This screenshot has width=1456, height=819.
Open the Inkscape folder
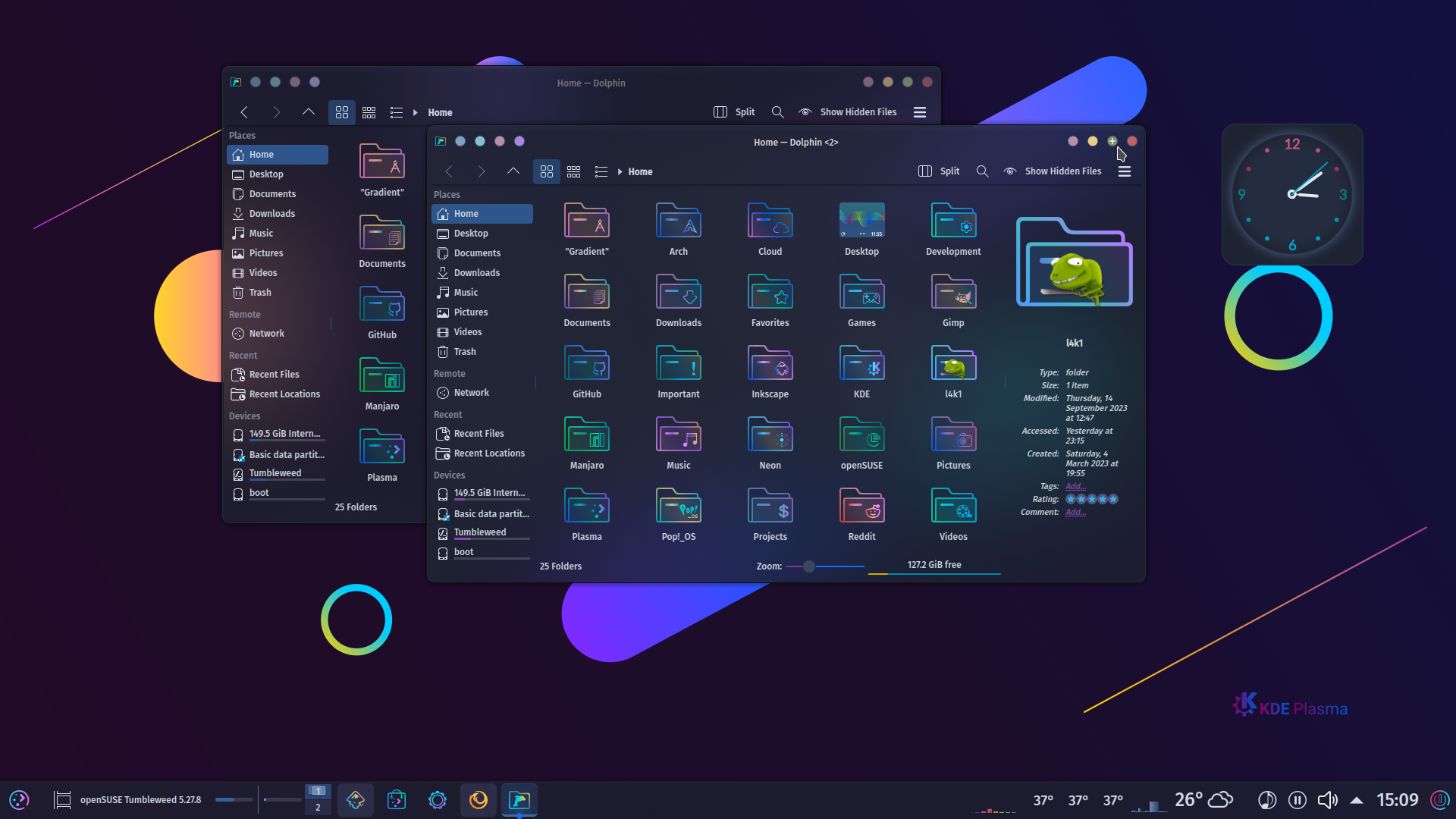(770, 372)
